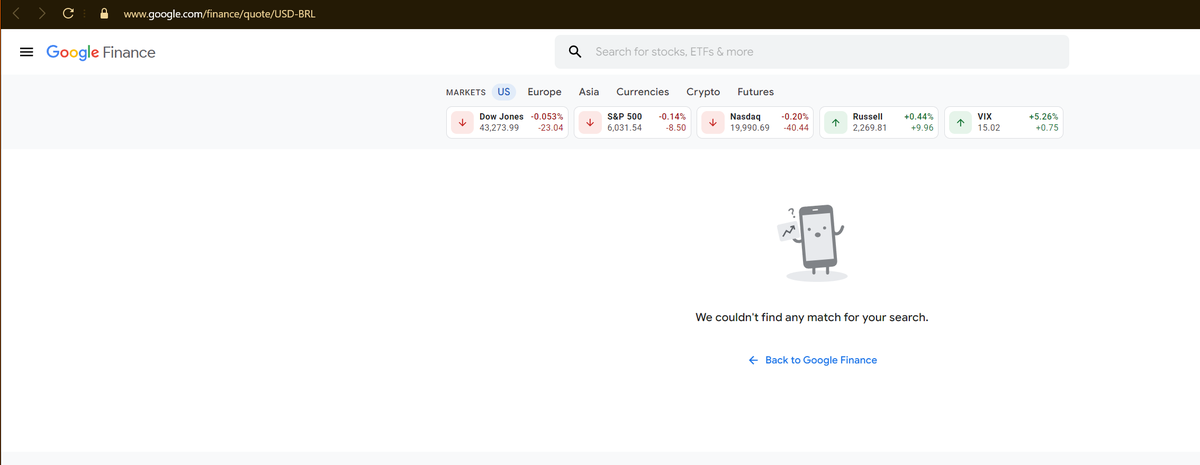The height and width of the screenshot is (465, 1200).
Task: Click the Russell +0.44% change
Action: 918,117
